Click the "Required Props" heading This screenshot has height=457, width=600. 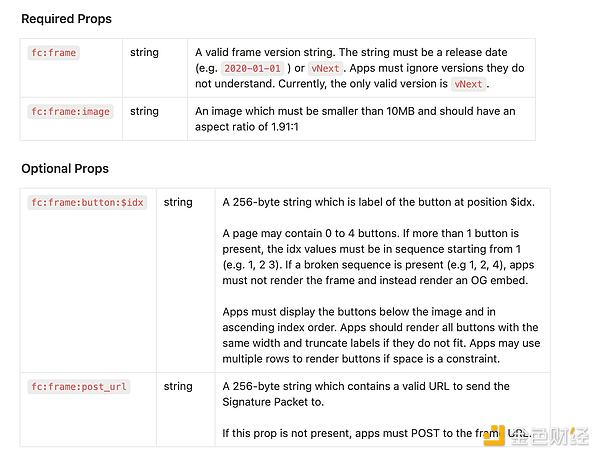click(66, 19)
